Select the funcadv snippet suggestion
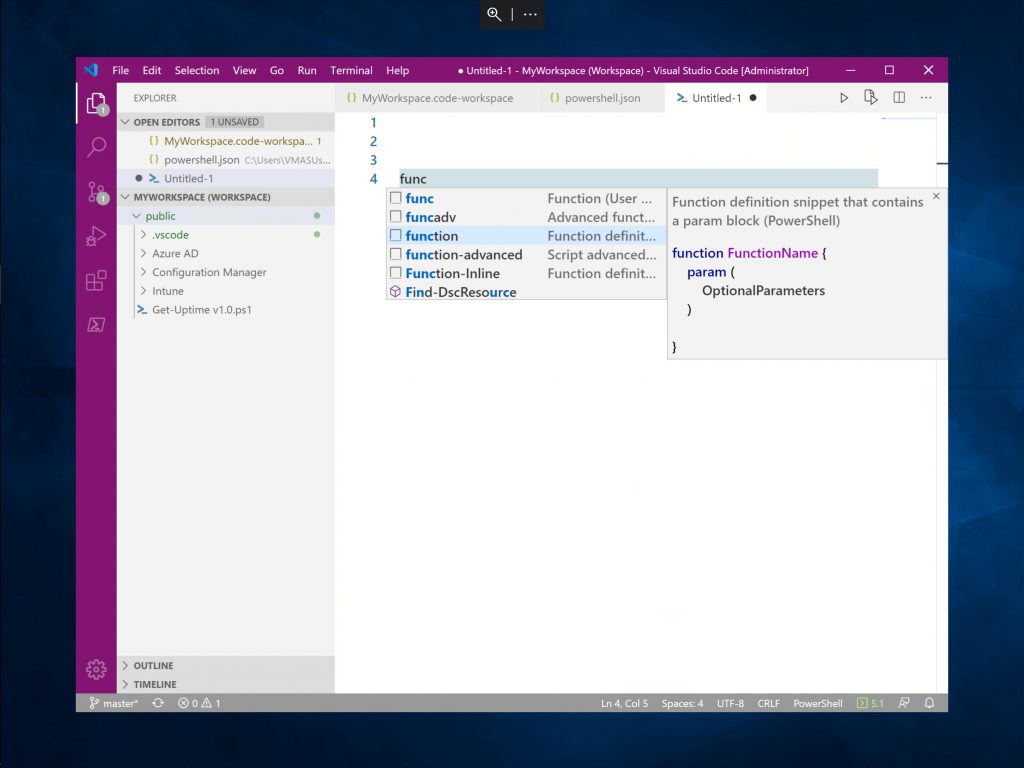This screenshot has height=768, width=1024. click(x=526, y=217)
